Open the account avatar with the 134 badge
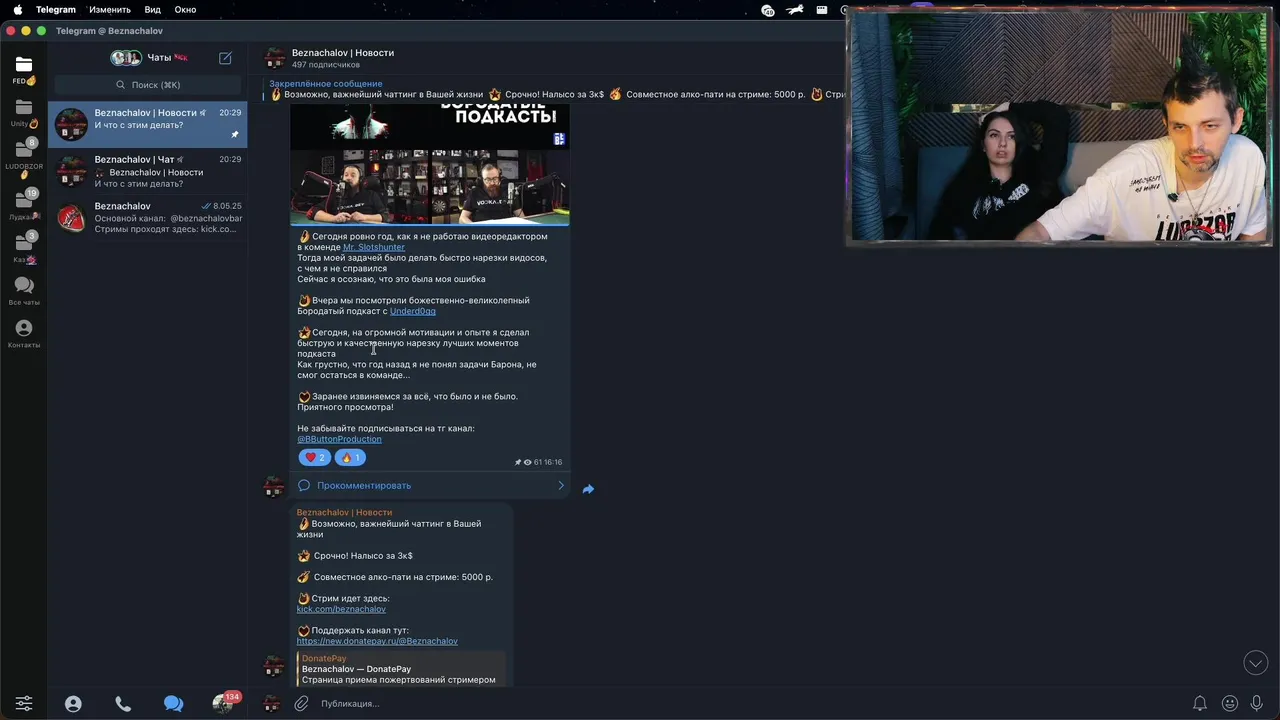This screenshot has height=720, width=1280. (x=224, y=703)
